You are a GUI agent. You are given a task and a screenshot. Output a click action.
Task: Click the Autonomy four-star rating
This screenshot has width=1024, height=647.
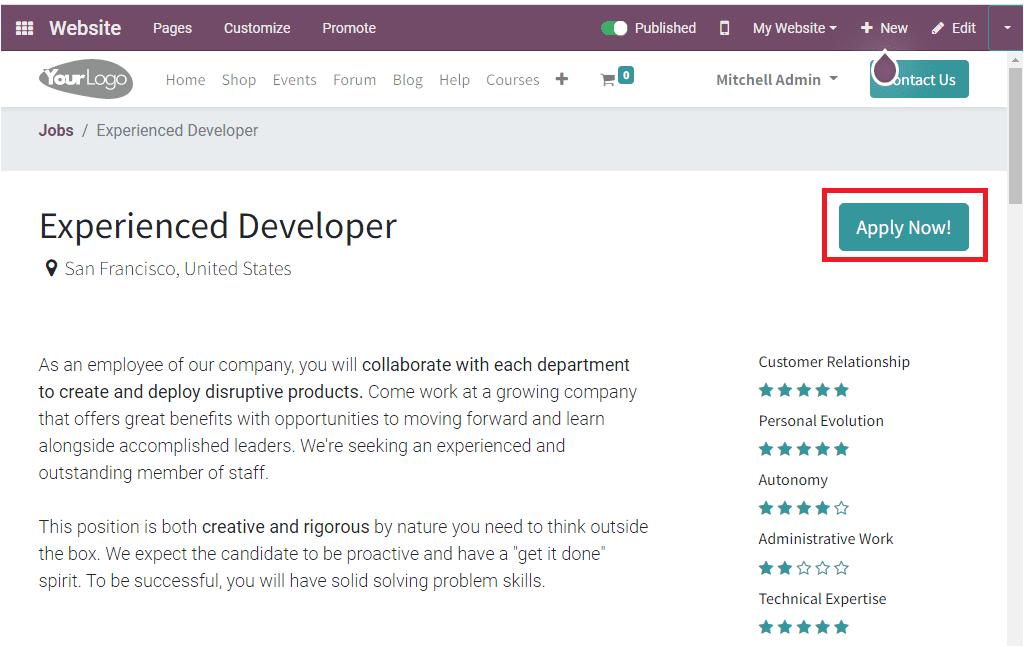click(x=821, y=508)
